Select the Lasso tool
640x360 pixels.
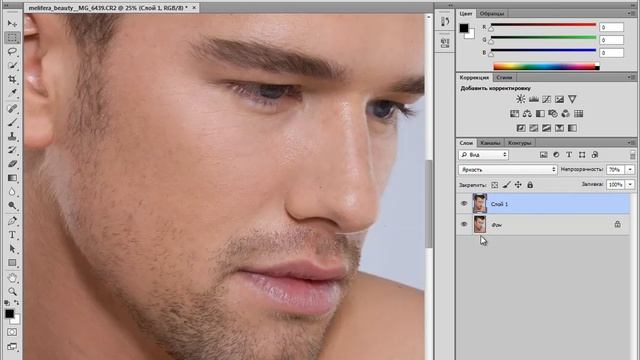coord(12,51)
